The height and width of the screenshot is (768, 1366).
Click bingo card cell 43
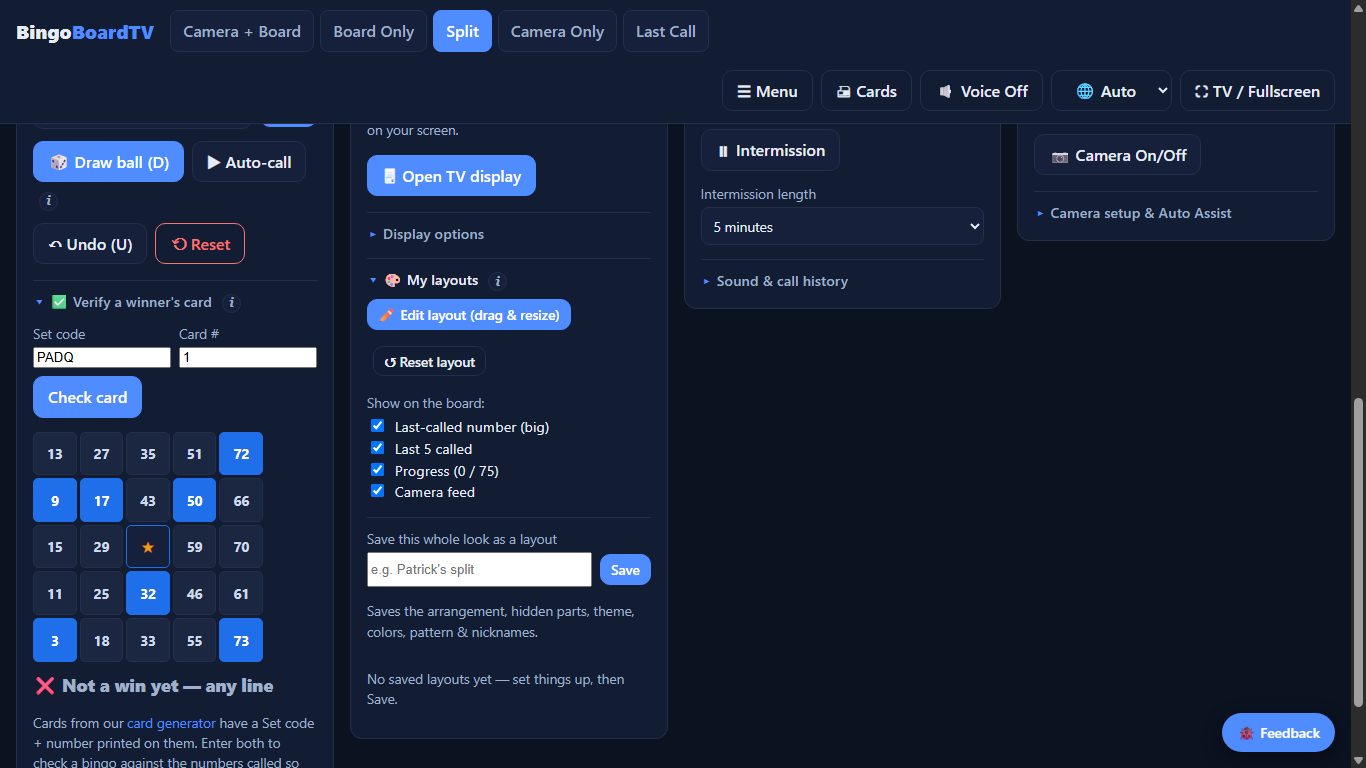tap(148, 500)
